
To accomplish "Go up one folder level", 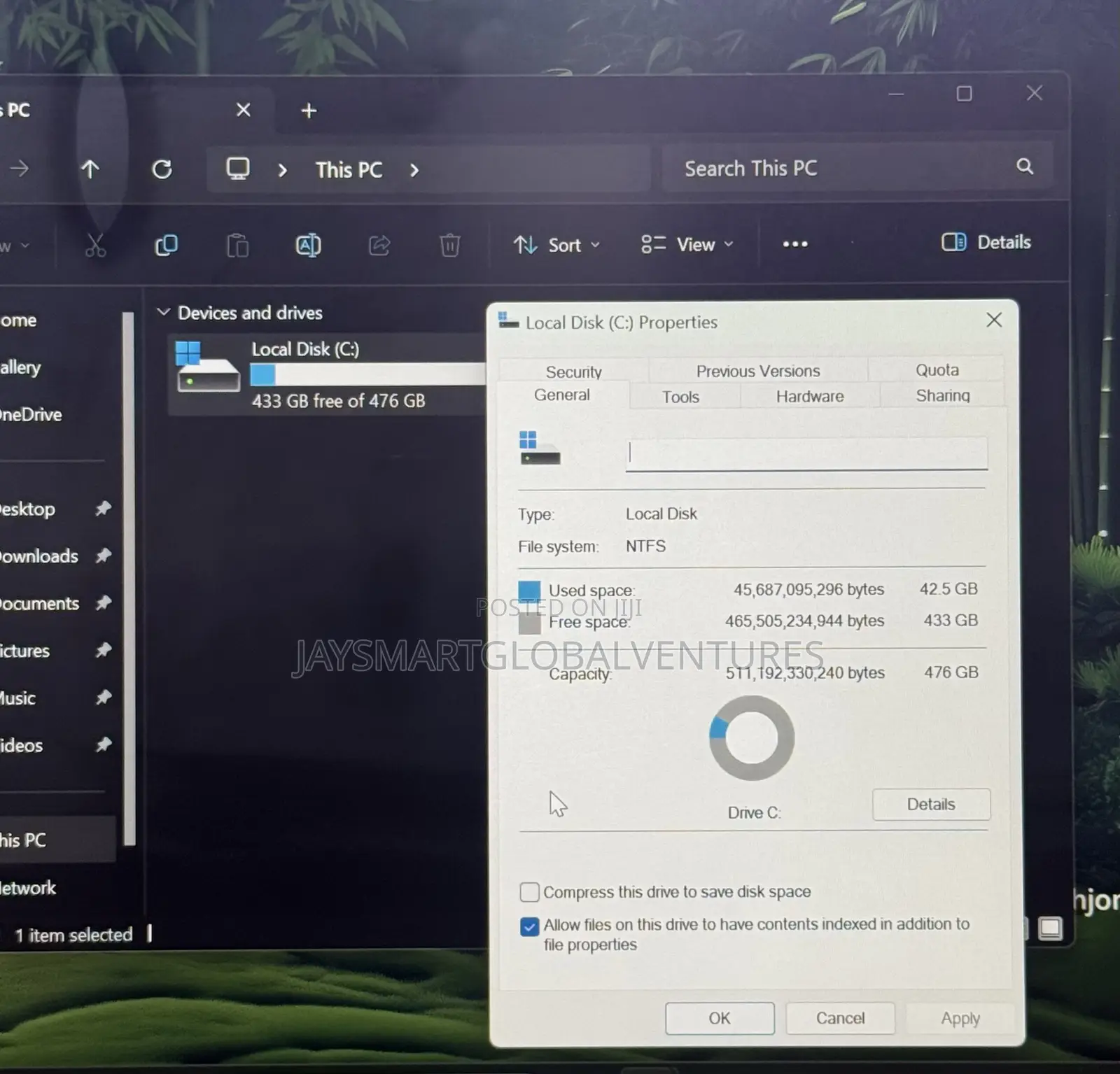I will (90, 169).
